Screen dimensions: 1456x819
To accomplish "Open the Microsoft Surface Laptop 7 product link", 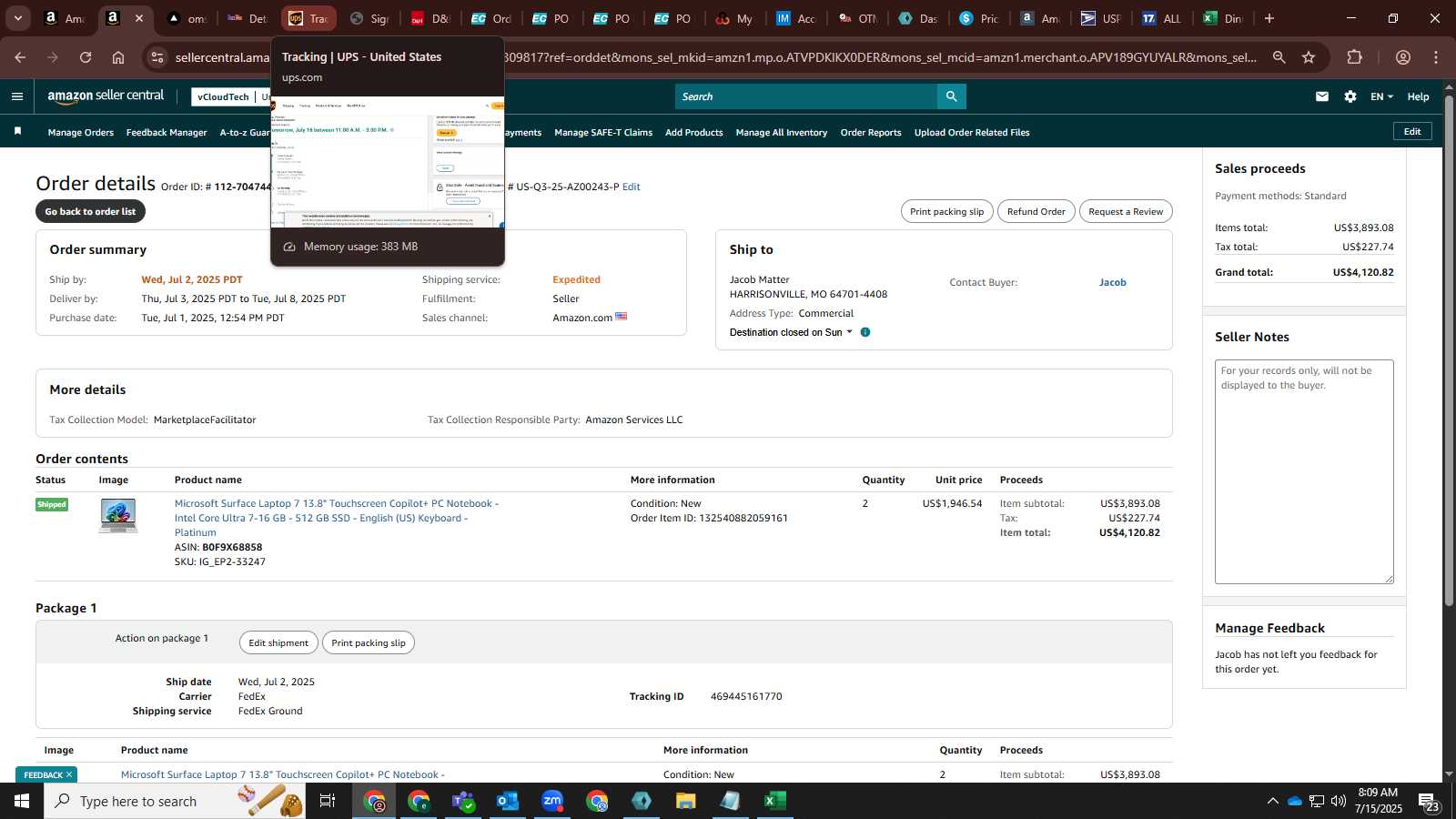I will (x=337, y=518).
